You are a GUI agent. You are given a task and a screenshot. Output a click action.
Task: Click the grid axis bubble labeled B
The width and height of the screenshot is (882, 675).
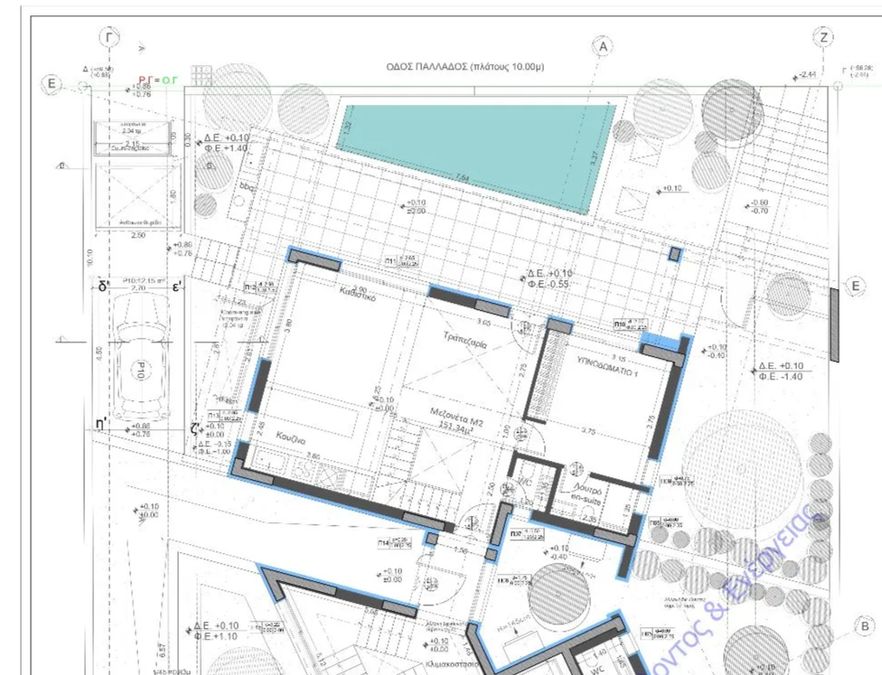coord(864,626)
